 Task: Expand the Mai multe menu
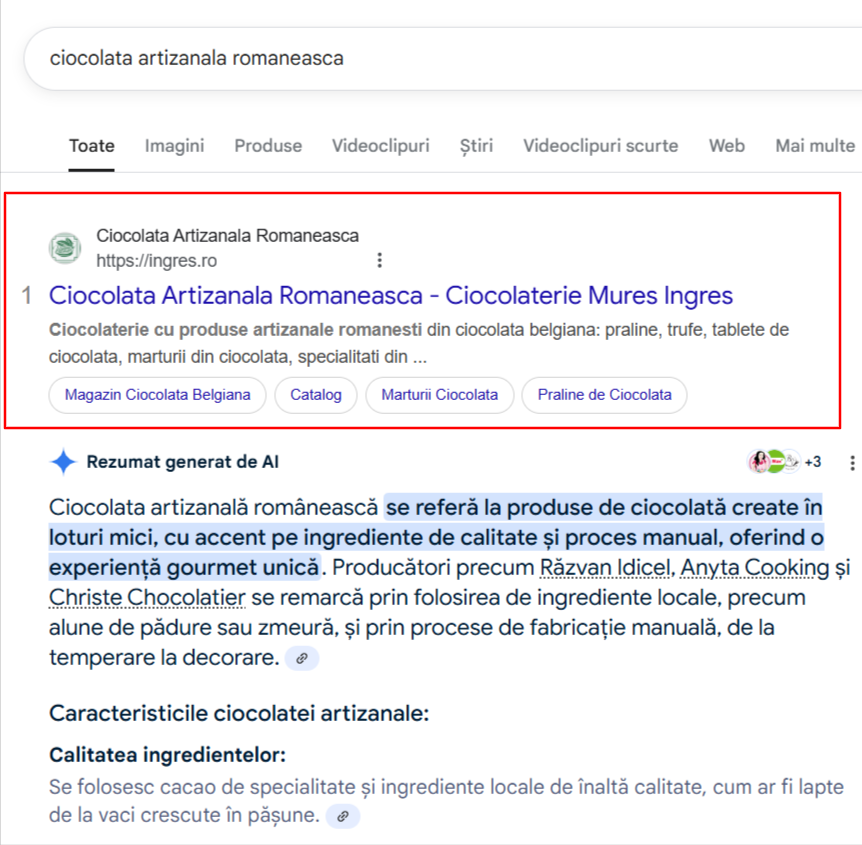(815, 146)
